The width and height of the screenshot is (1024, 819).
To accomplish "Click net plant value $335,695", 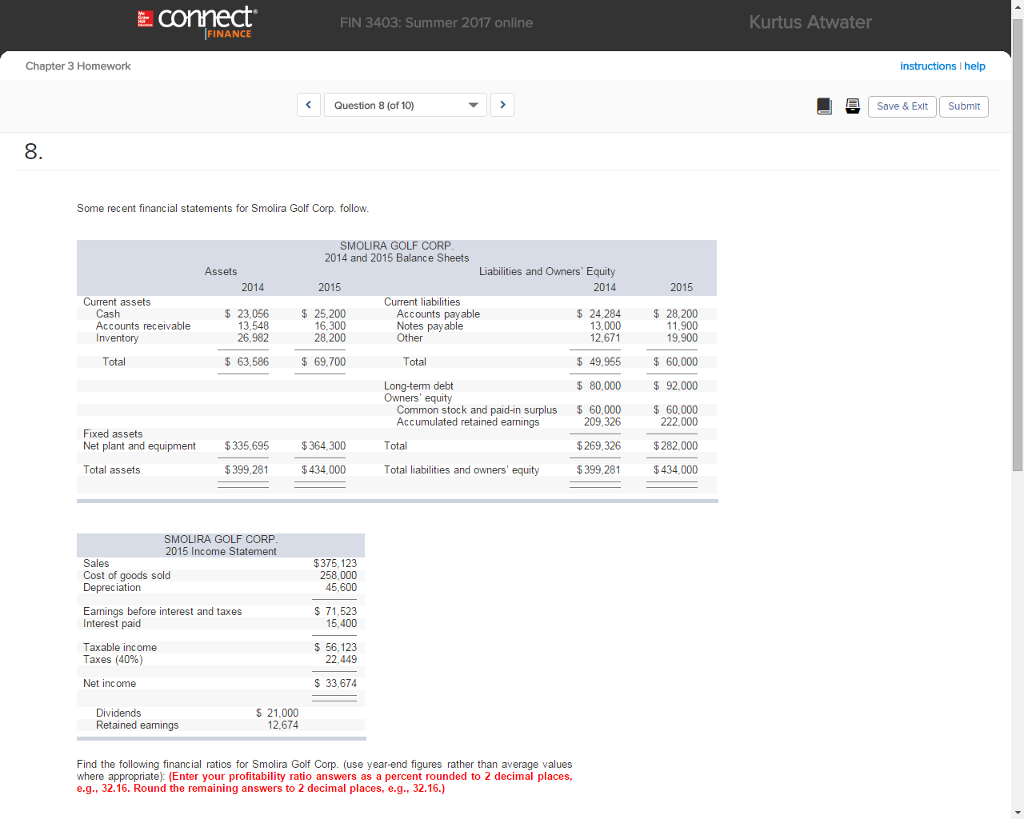I will 247,446.
